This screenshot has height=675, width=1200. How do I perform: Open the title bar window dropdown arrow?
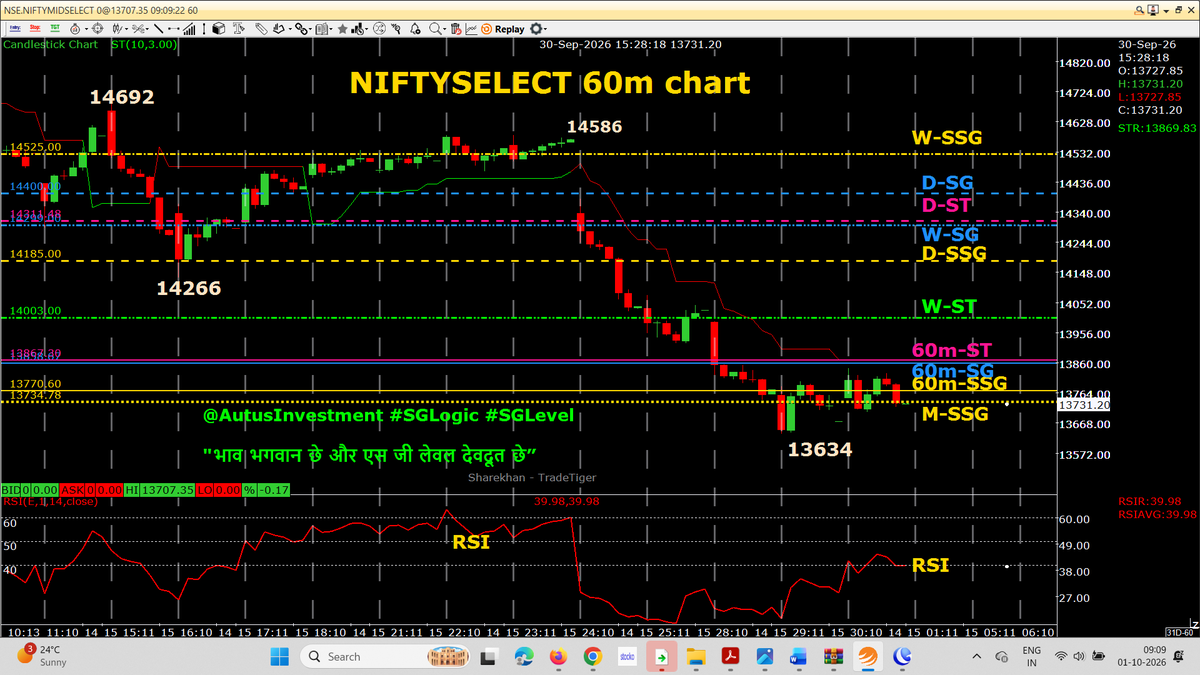[x=1166, y=11]
